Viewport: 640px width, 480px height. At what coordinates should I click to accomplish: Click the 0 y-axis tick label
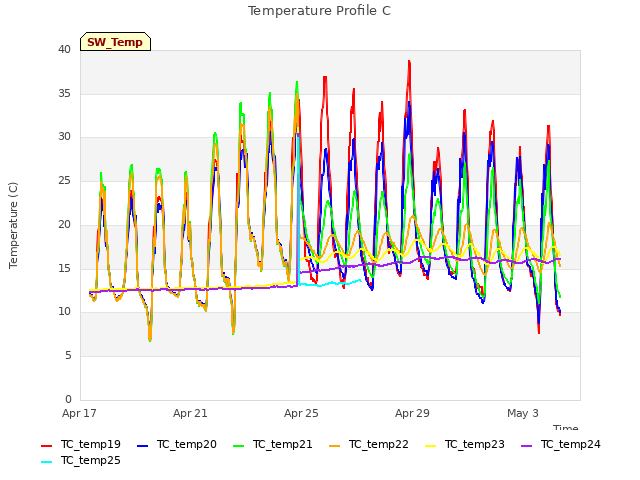click(68, 399)
